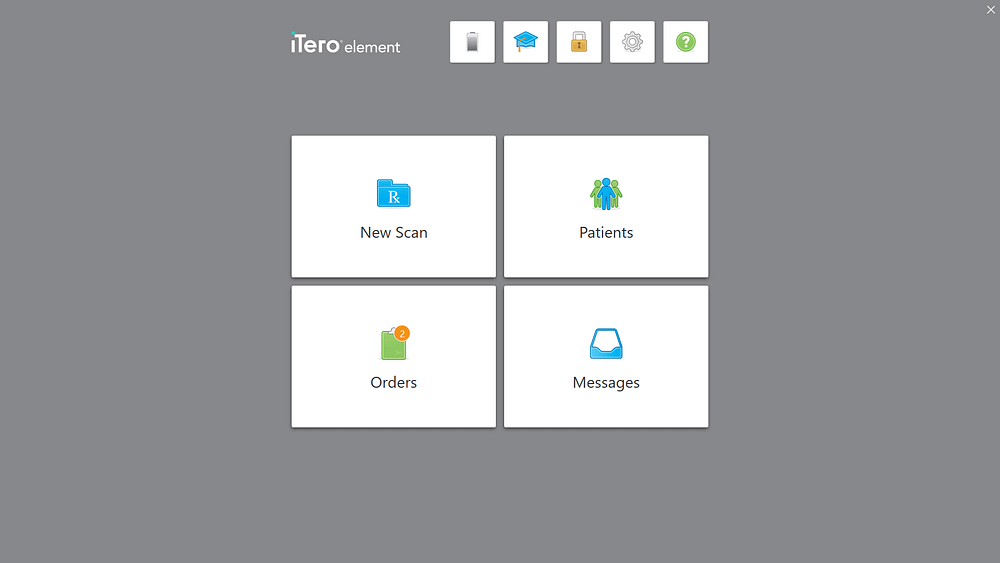Open Settings via the gear icon
1000x563 pixels.
632,42
